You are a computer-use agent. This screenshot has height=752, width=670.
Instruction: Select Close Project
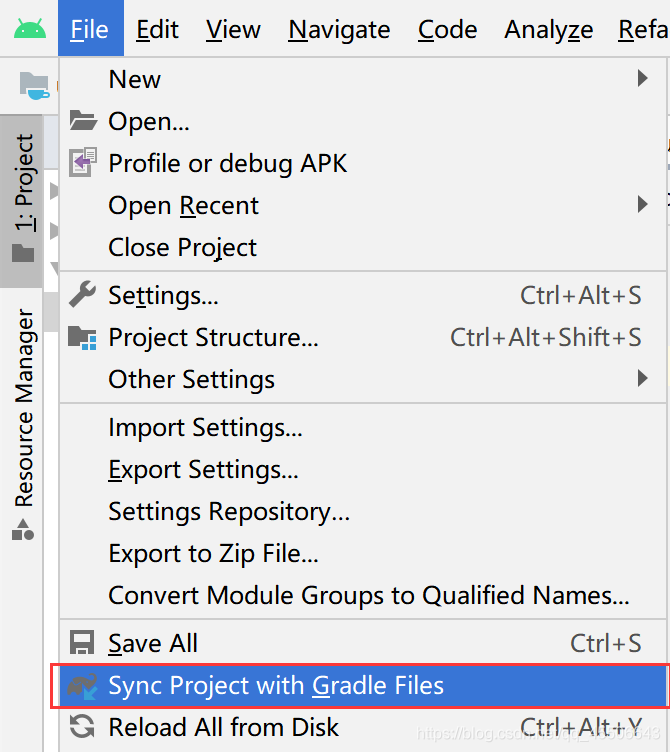tap(363, 247)
